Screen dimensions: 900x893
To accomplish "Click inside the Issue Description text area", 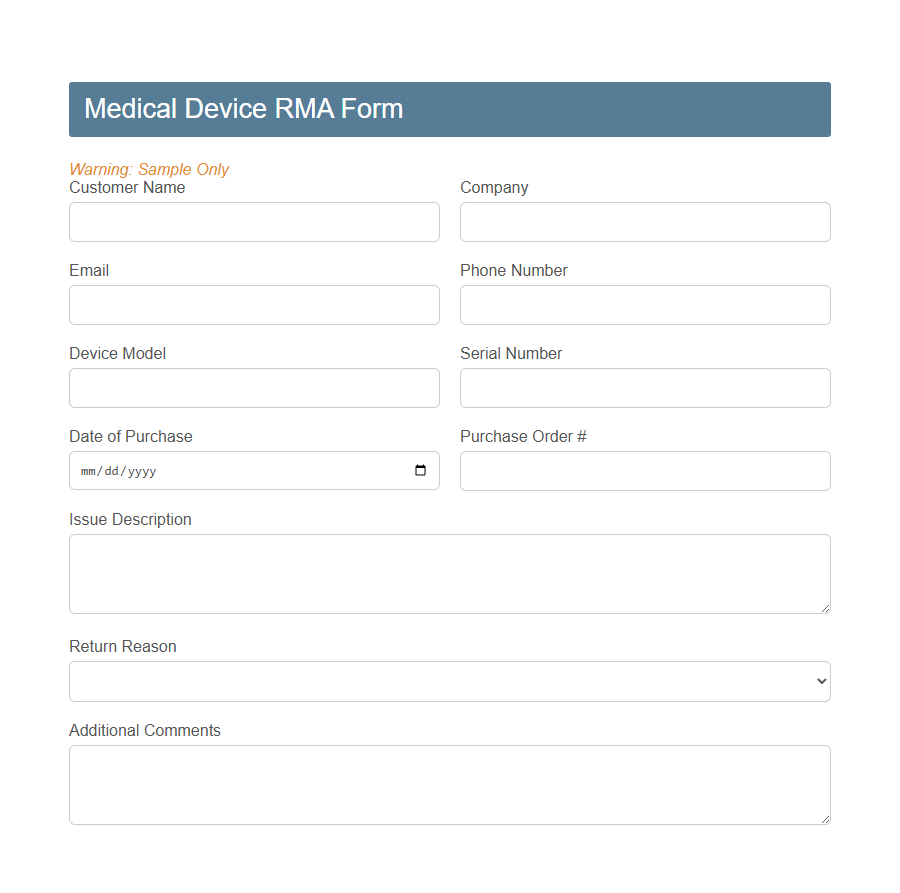I will [x=450, y=573].
